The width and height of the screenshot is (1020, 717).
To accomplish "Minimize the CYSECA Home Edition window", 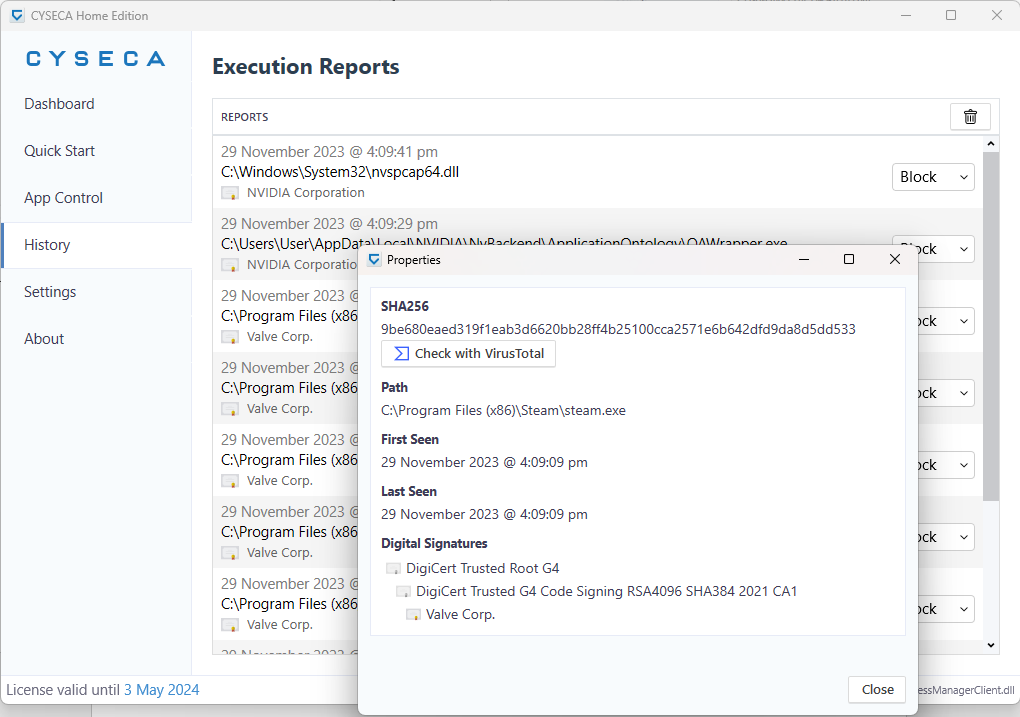I will 906,15.
